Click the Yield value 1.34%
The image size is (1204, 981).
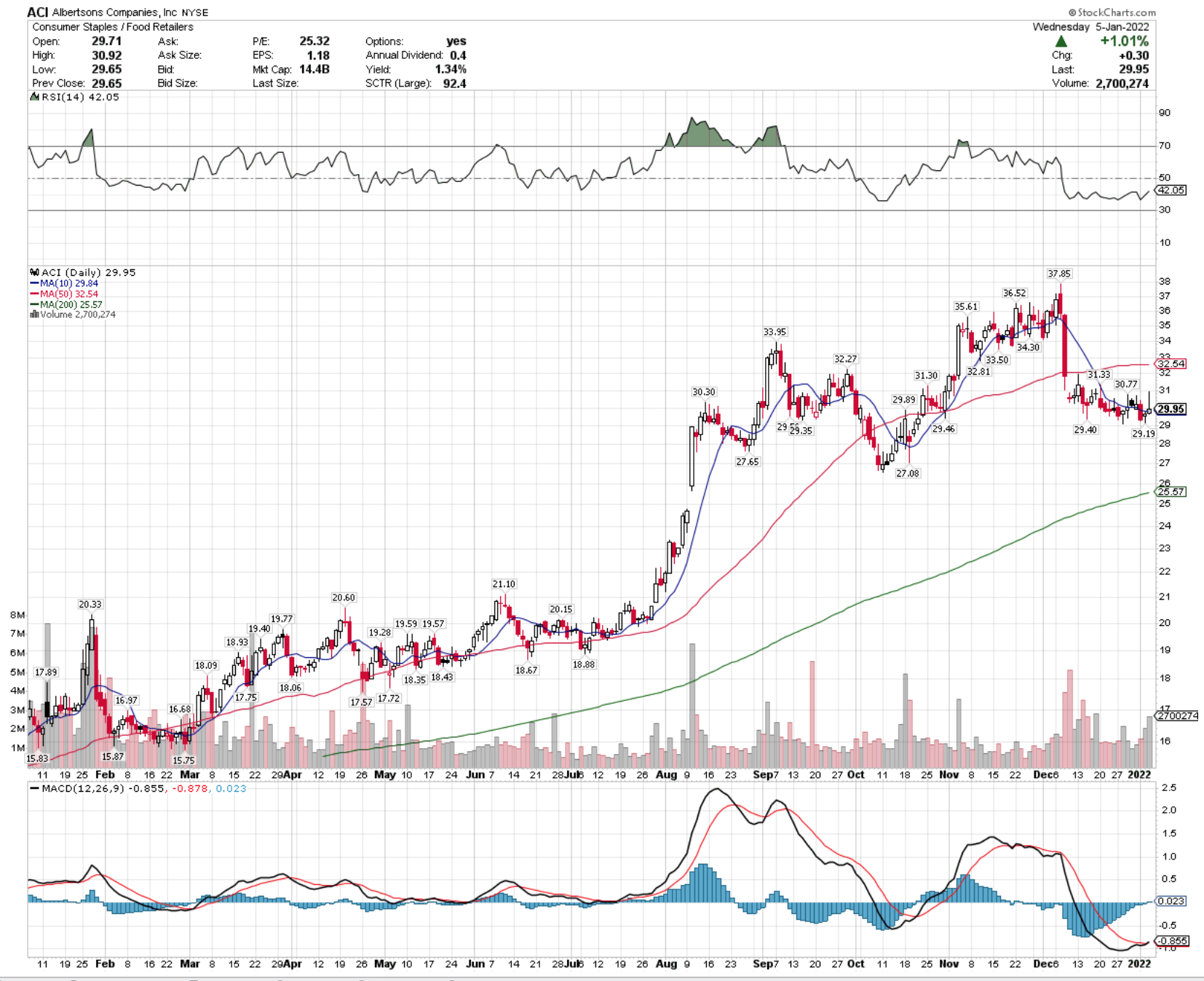coord(451,69)
